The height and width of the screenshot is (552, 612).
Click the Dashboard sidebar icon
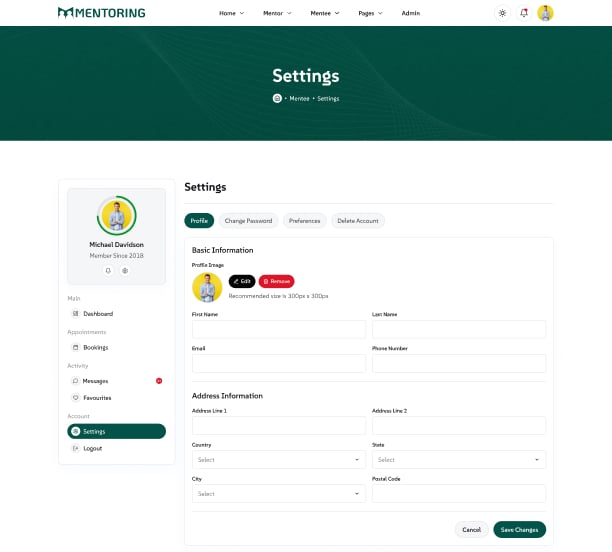tap(75, 313)
